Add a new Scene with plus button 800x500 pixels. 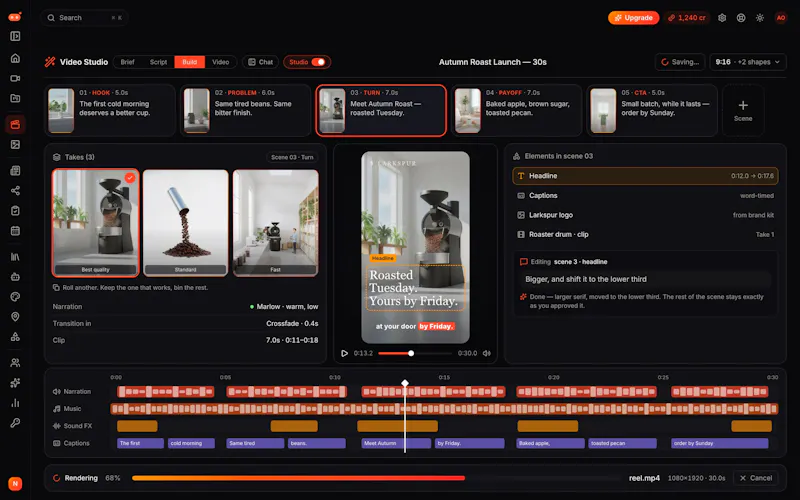click(x=743, y=111)
